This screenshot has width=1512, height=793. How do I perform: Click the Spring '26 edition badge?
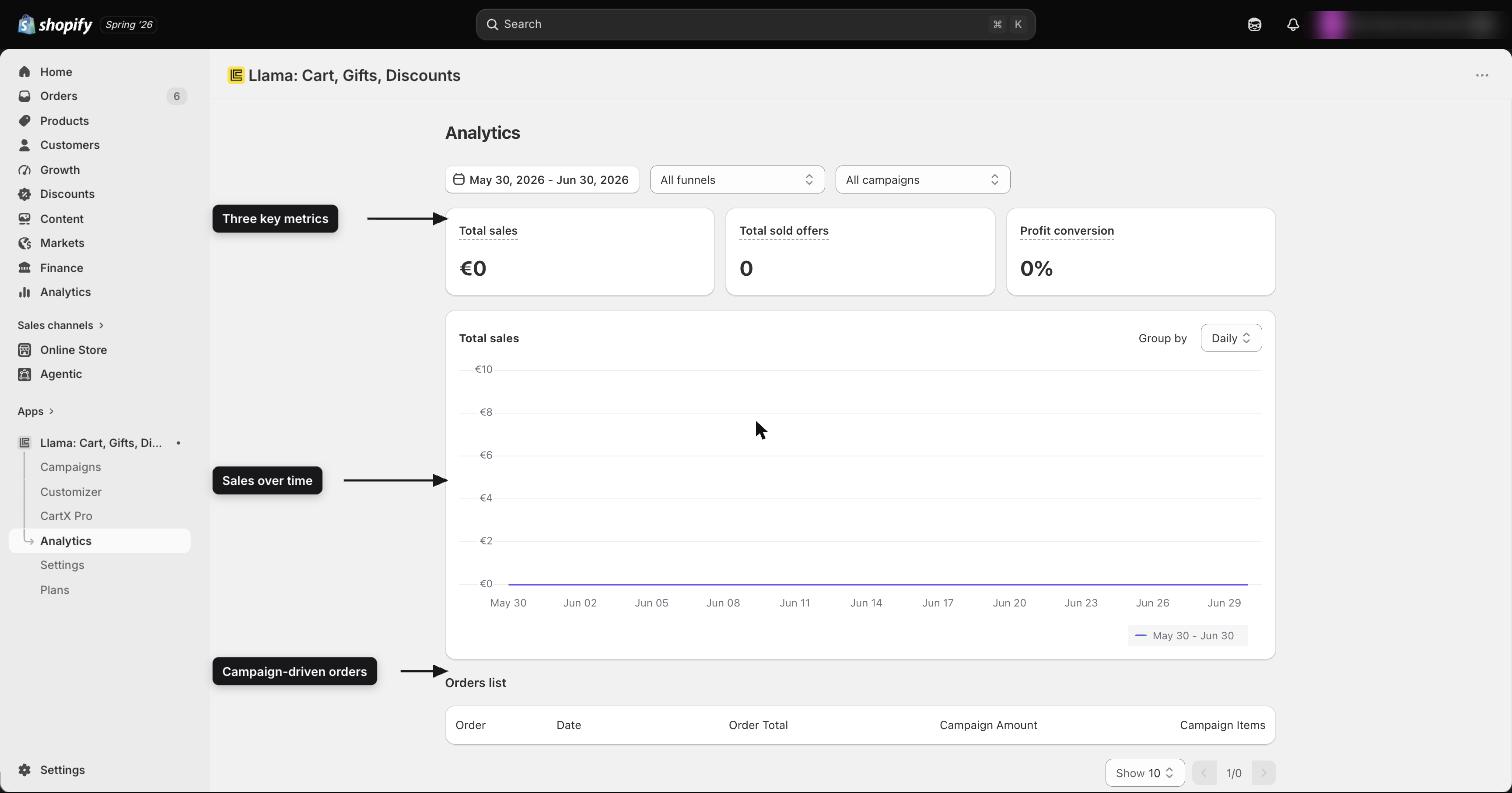129,24
